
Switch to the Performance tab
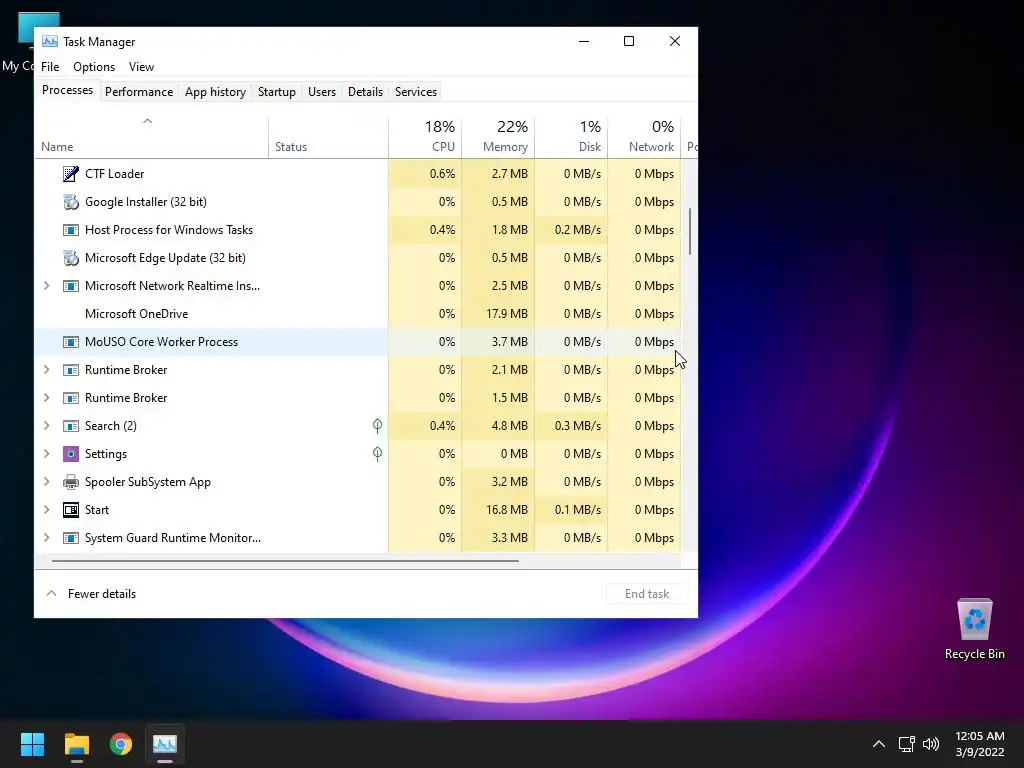point(139,91)
